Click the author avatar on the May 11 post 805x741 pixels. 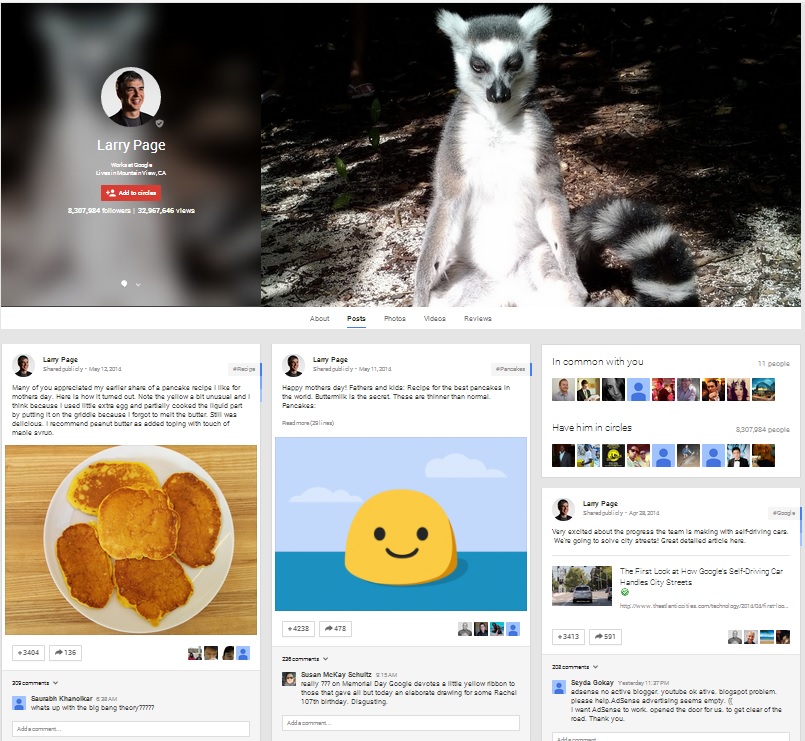(293, 365)
